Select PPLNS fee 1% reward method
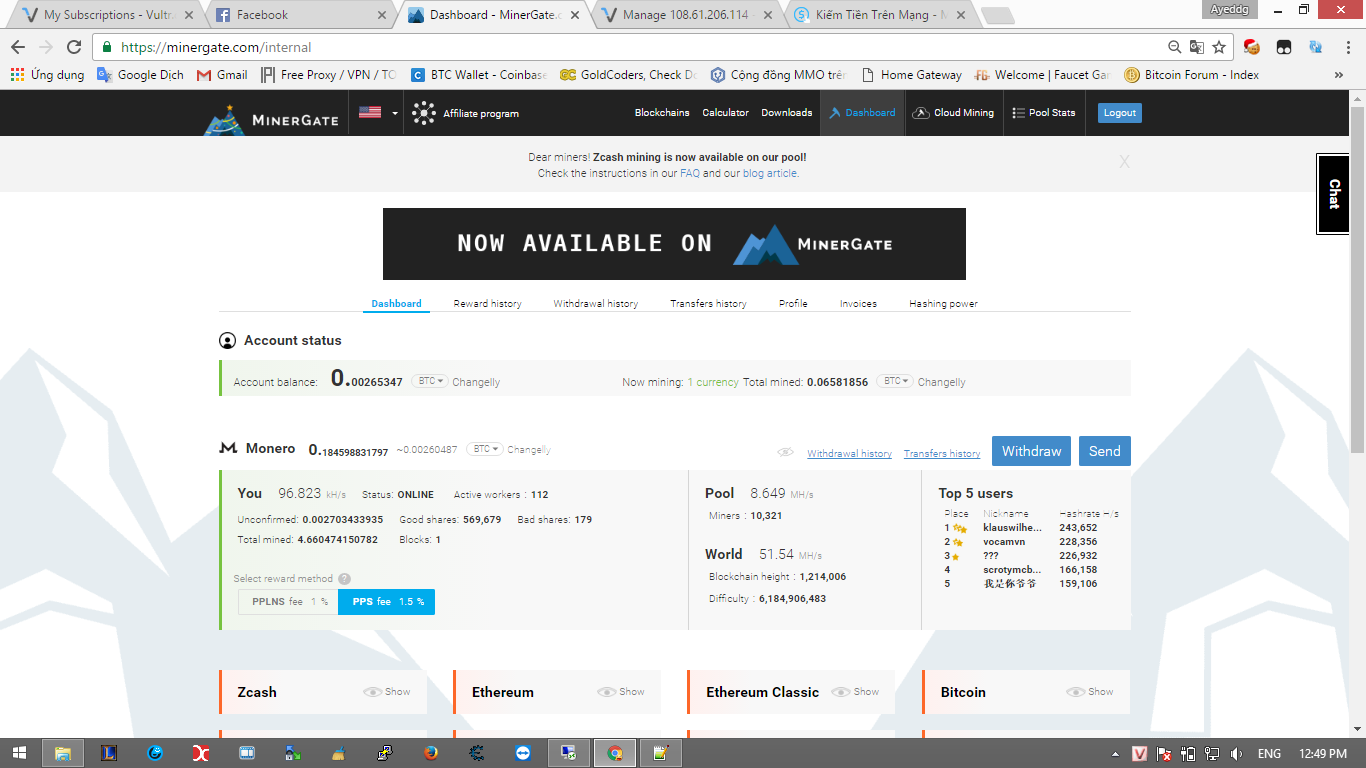 coord(288,602)
